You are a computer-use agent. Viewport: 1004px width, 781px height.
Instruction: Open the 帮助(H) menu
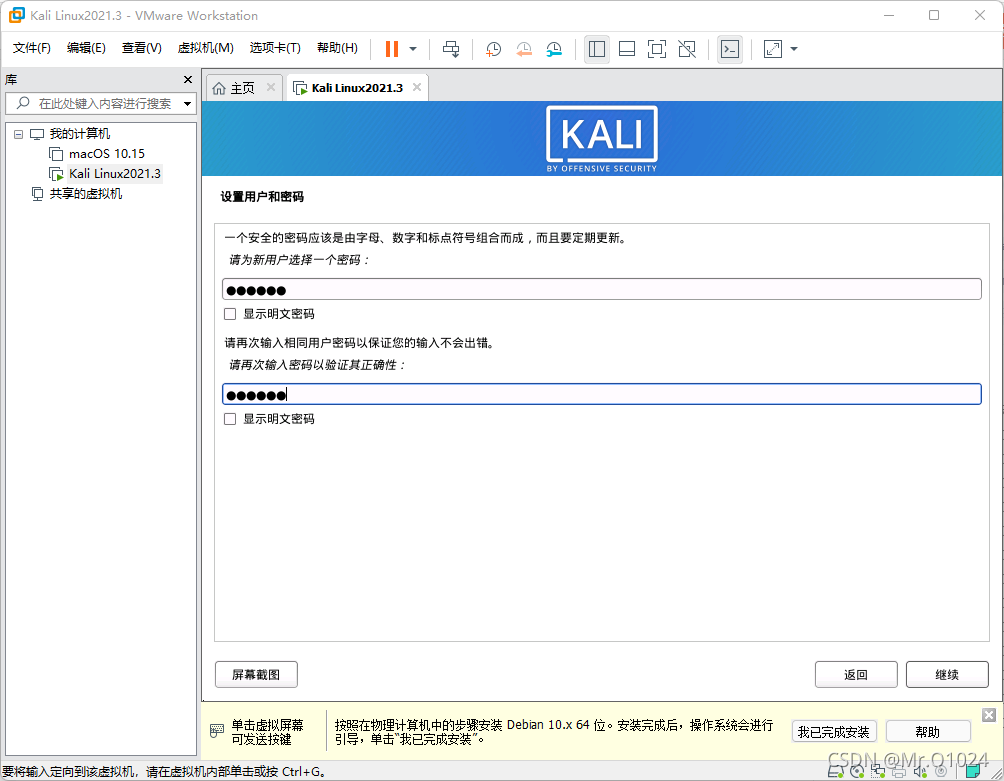pos(337,48)
